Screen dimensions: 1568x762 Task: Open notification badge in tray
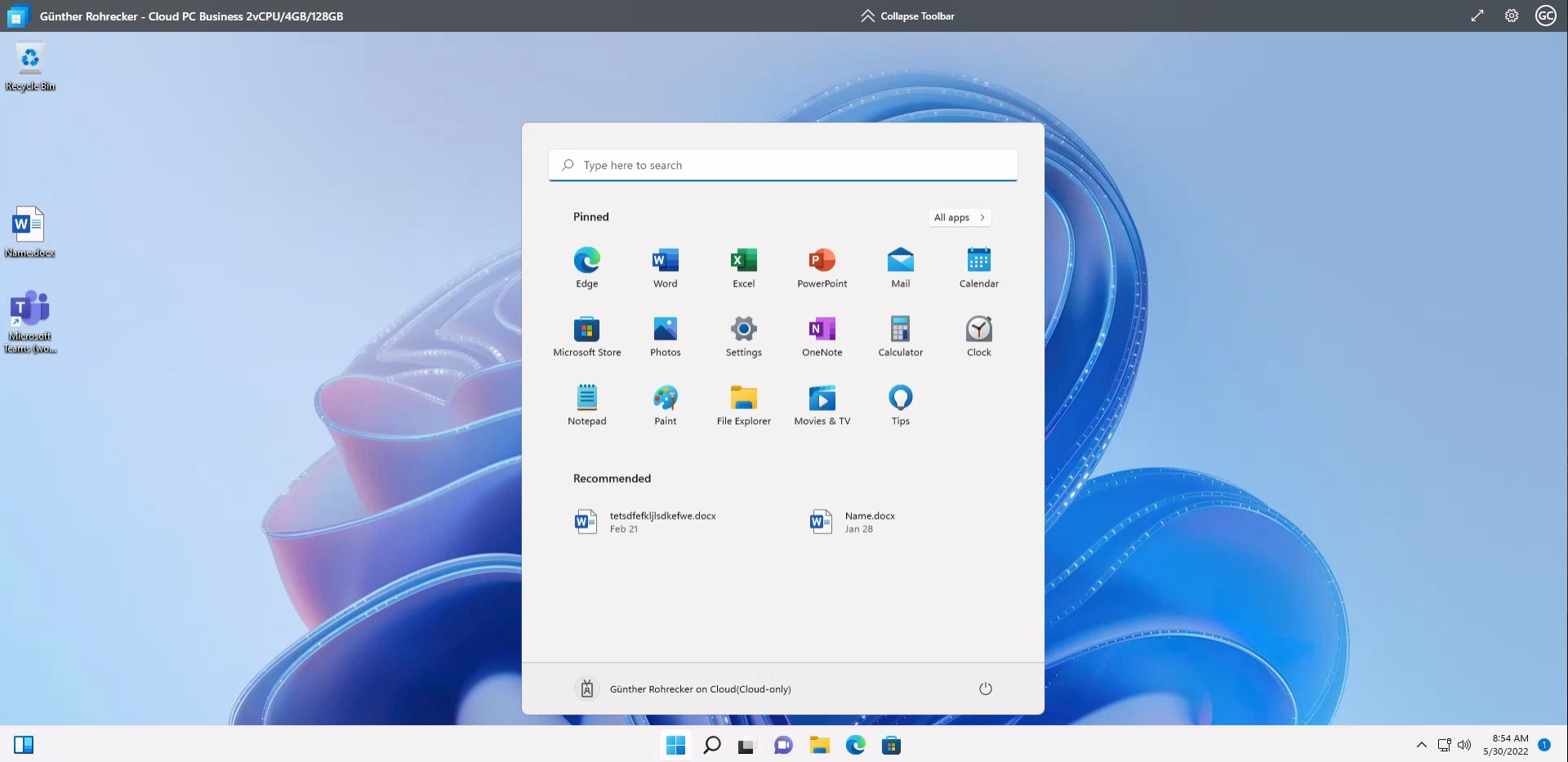pos(1543,744)
